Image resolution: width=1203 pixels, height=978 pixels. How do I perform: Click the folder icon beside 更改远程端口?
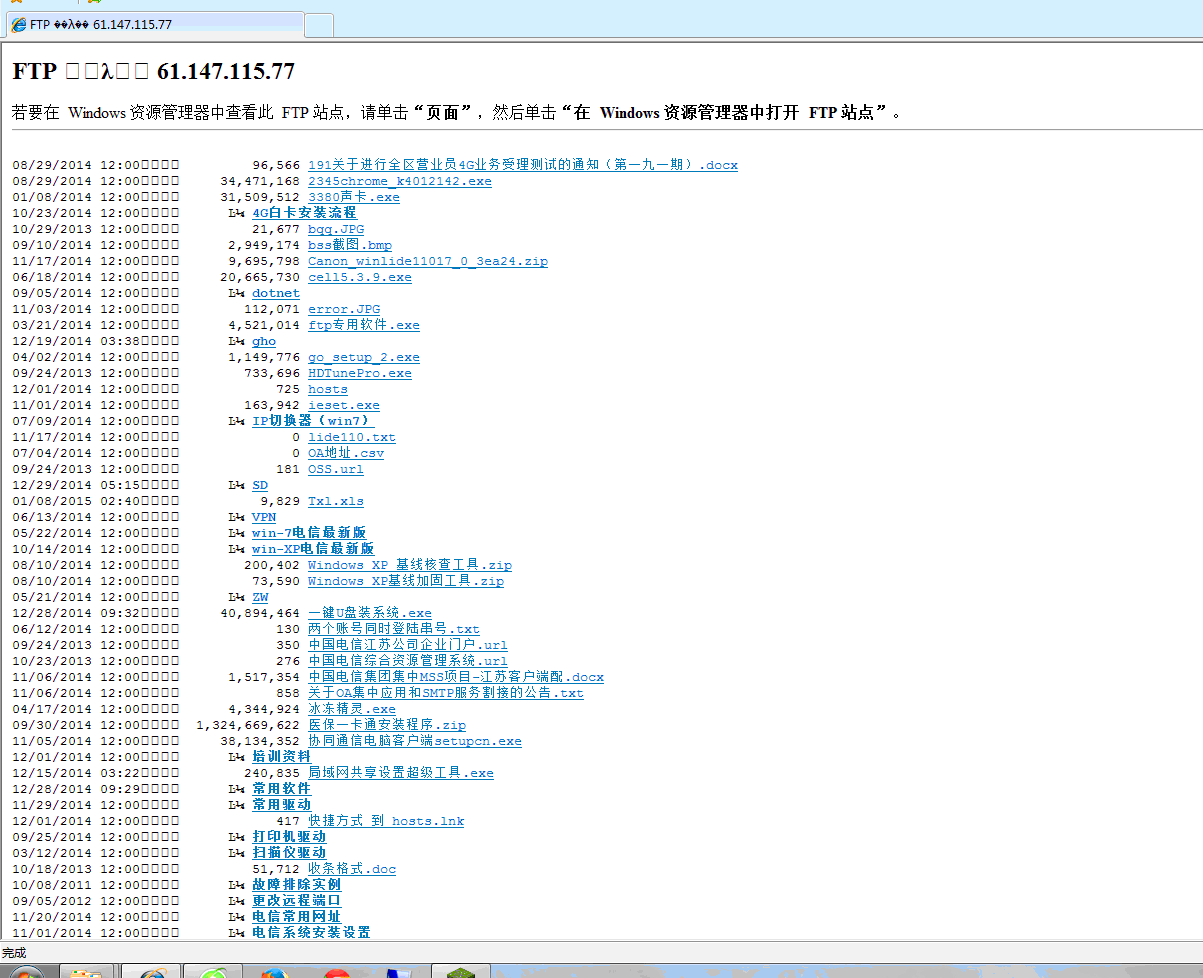click(236, 901)
